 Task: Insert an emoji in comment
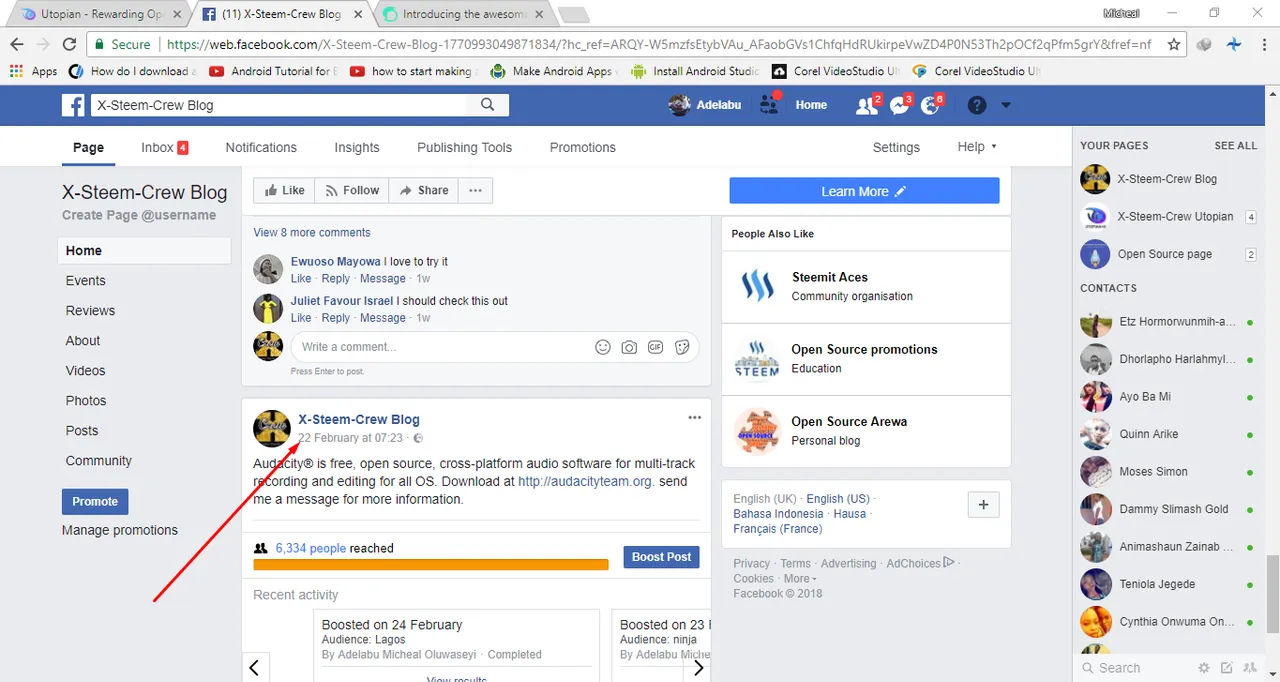[x=603, y=347]
